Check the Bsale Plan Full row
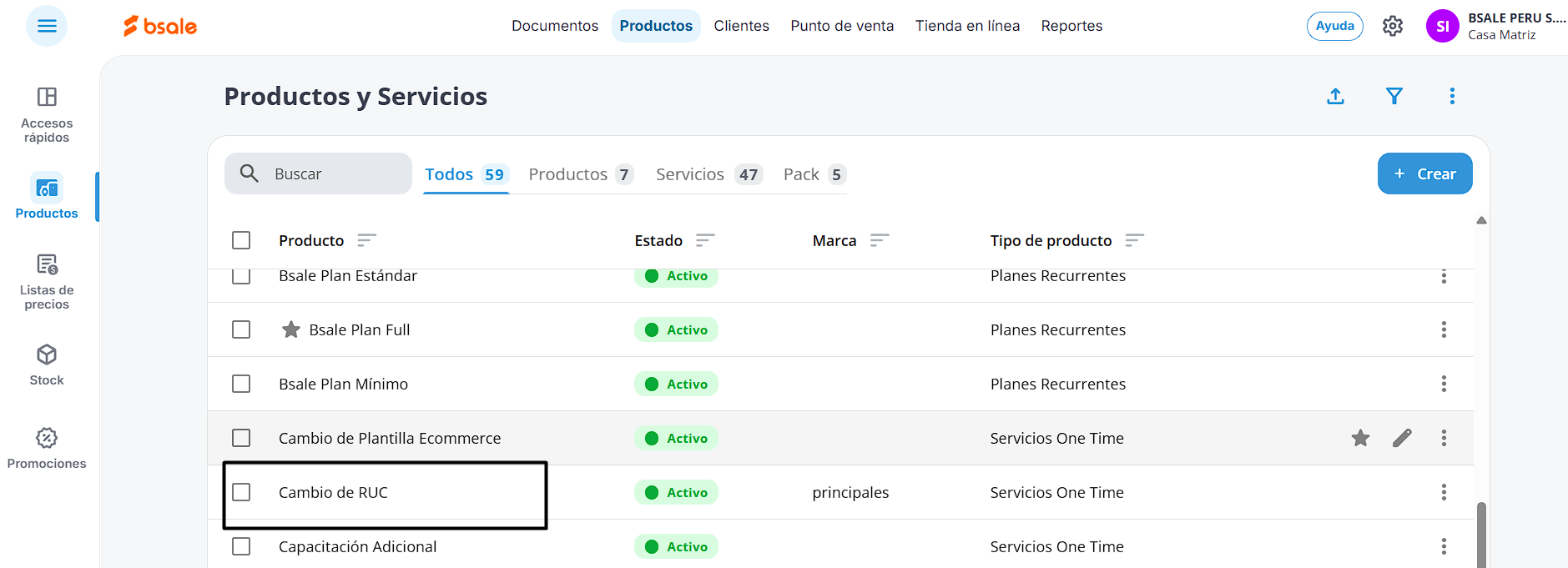1568x568 pixels. 241,329
